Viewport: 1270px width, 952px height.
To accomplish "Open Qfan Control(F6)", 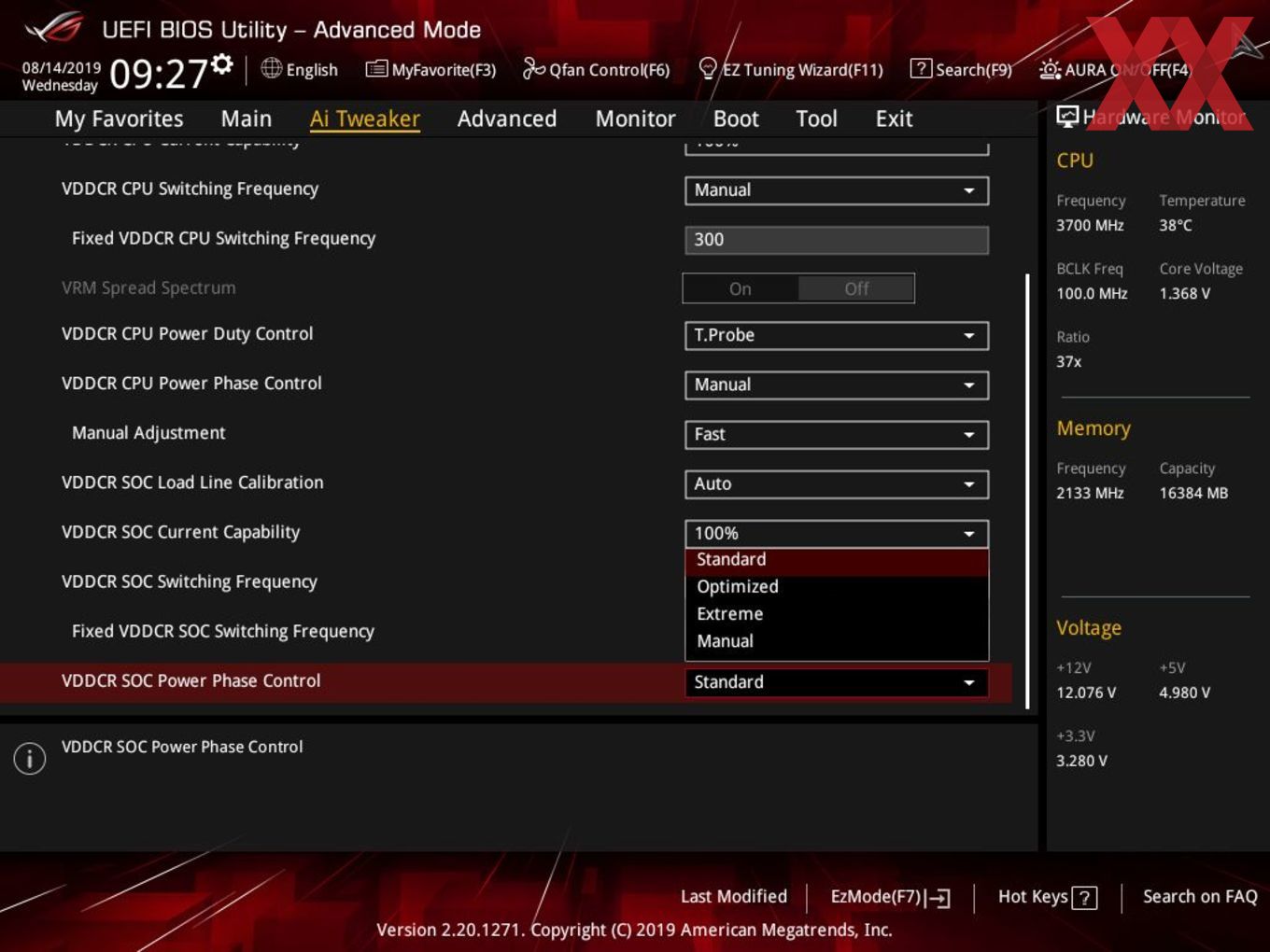I will click(x=596, y=69).
